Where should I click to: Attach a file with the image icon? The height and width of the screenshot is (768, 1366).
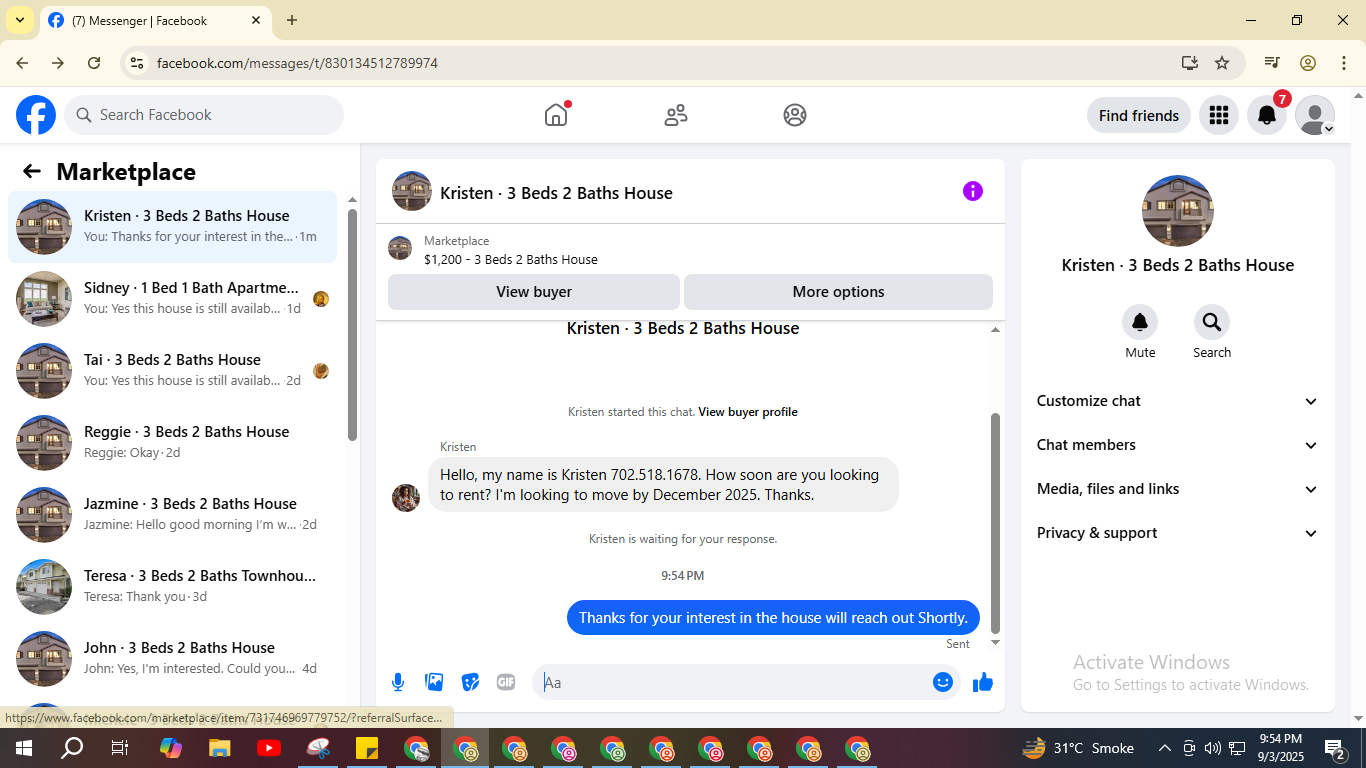click(434, 682)
